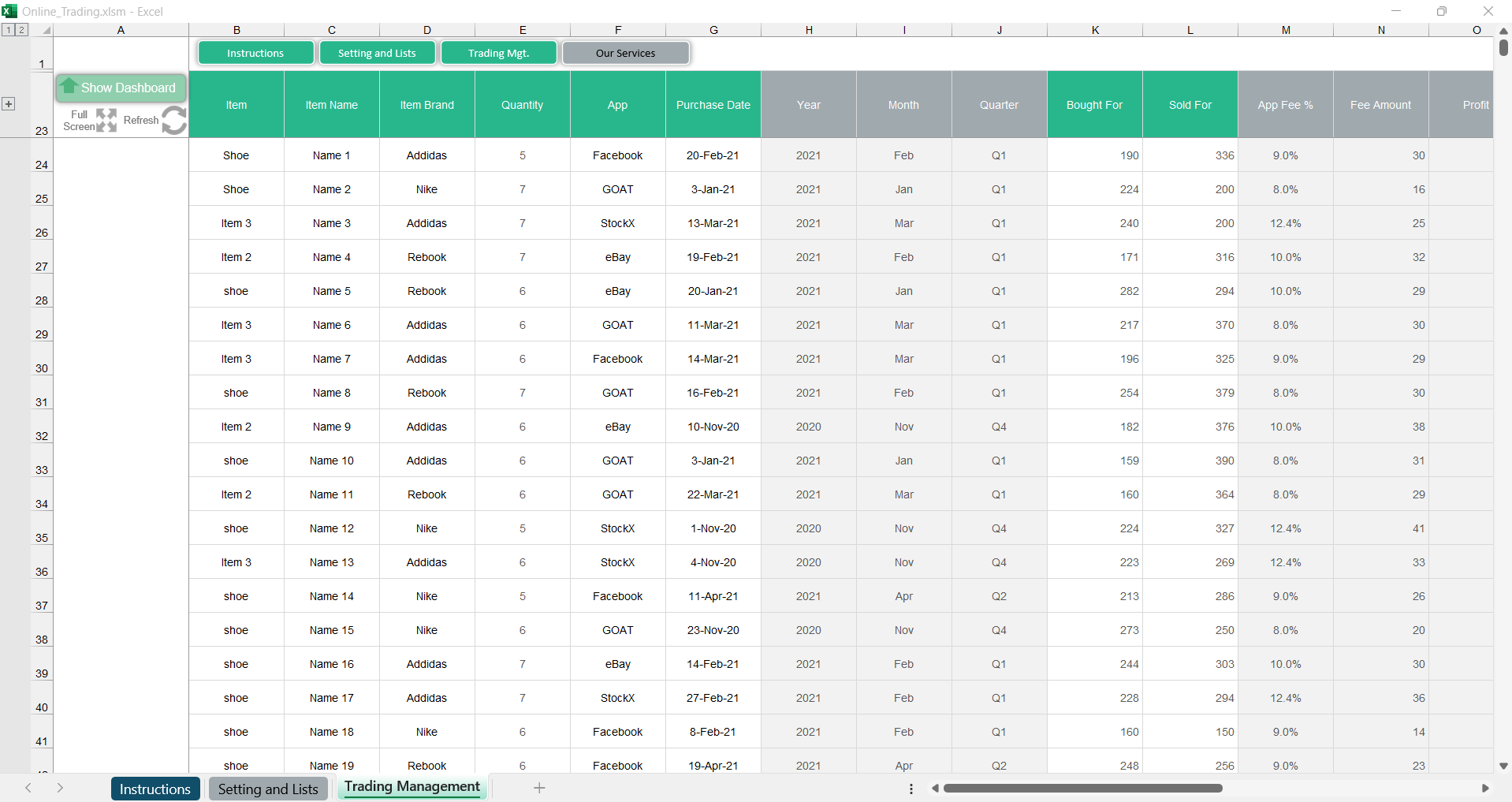Screen dimensions: 1512x802
Task: Click the three-dot sheet tab splitter handle
Action: coord(911,789)
